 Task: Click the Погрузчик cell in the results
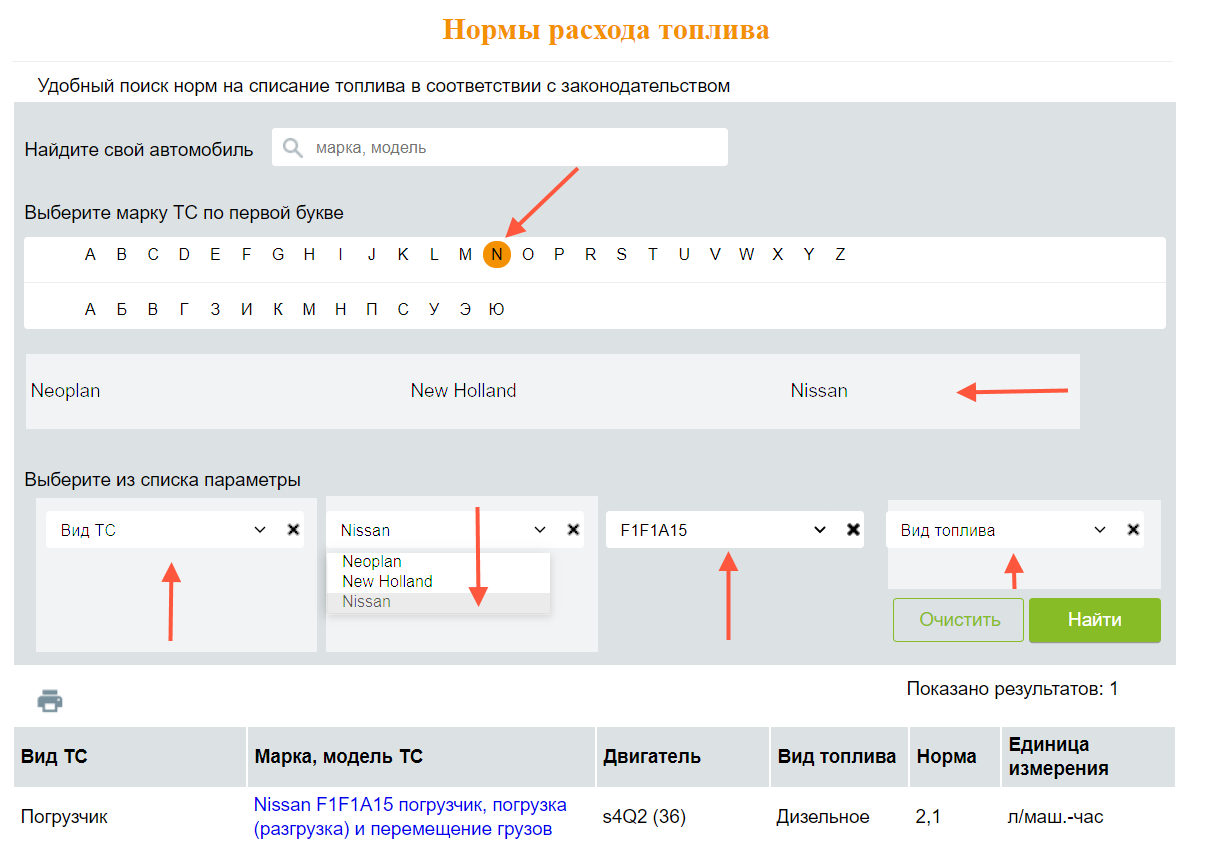[x=64, y=817]
